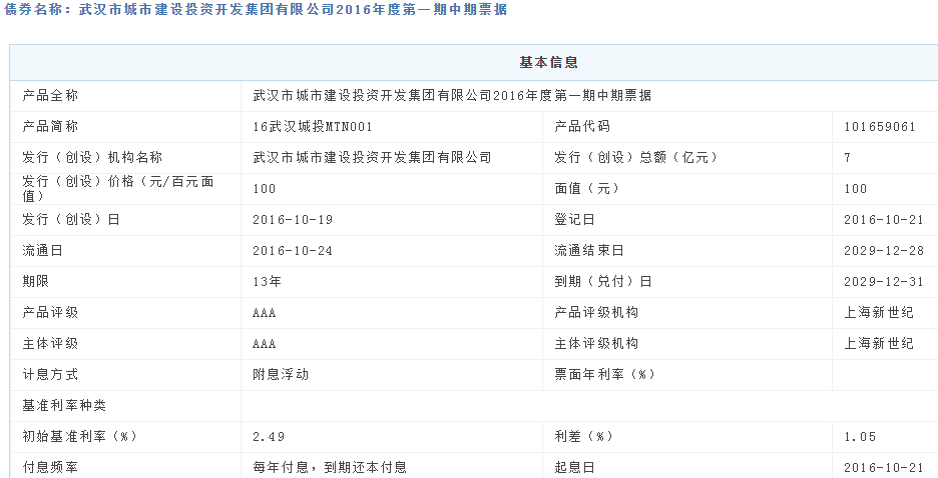Select the issue price value 100
The image size is (938, 478).
(264, 189)
